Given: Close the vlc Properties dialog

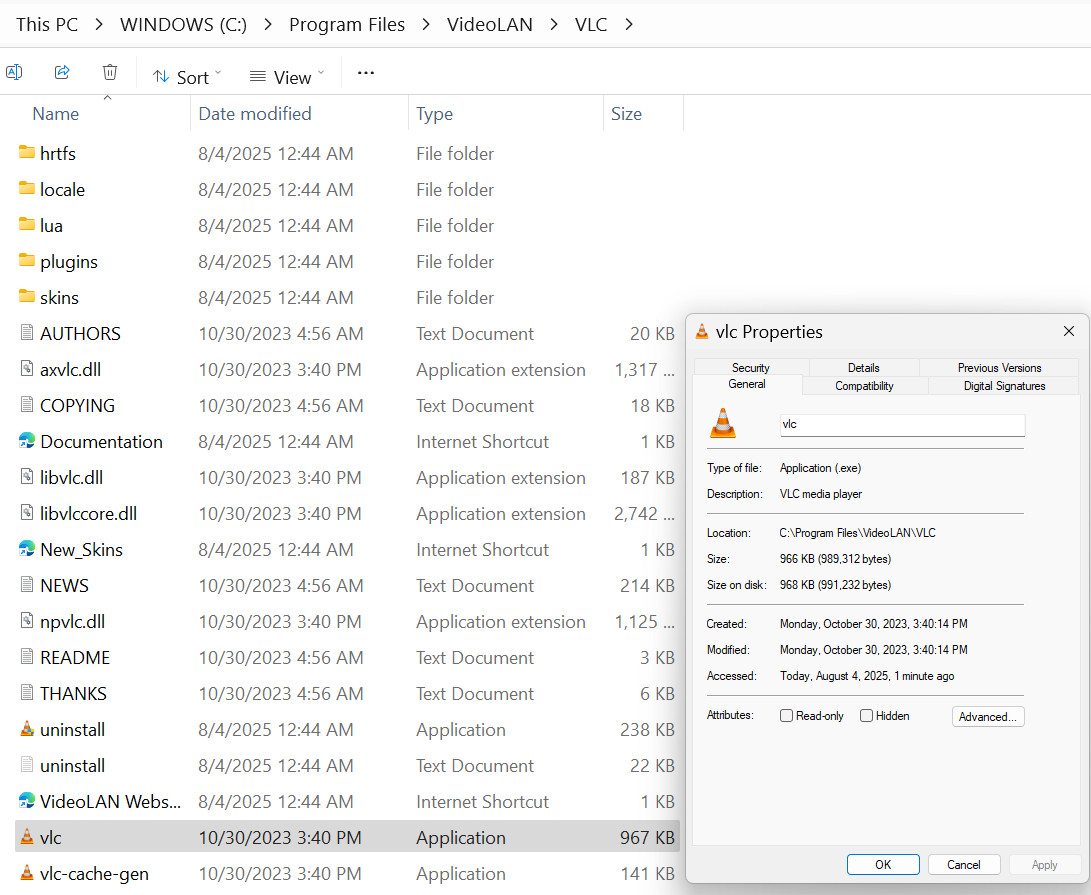Looking at the screenshot, I should pyautogui.click(x=1069, y=331).
